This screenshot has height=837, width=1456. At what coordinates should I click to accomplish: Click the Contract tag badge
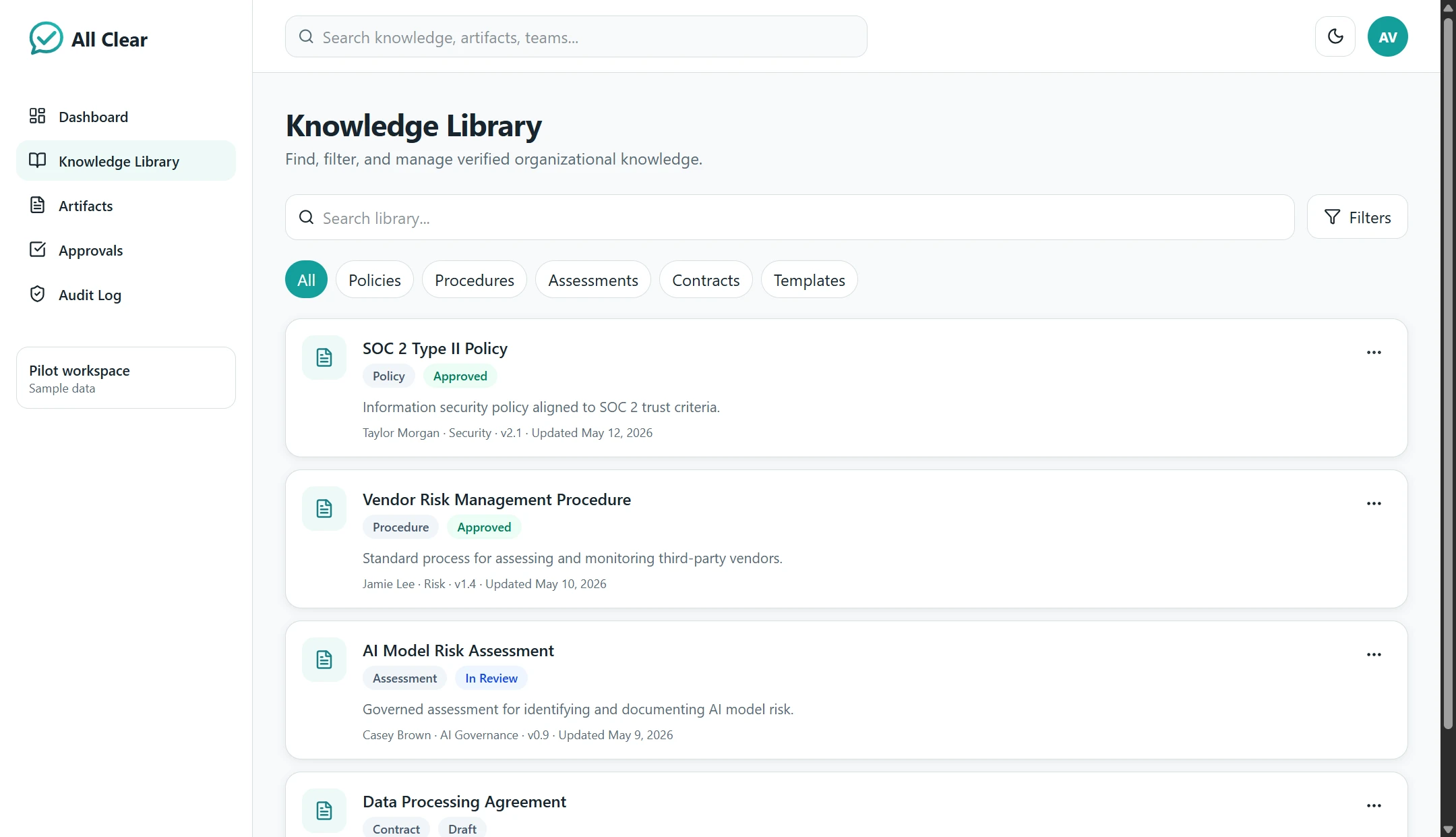click(x=396, y=829)
